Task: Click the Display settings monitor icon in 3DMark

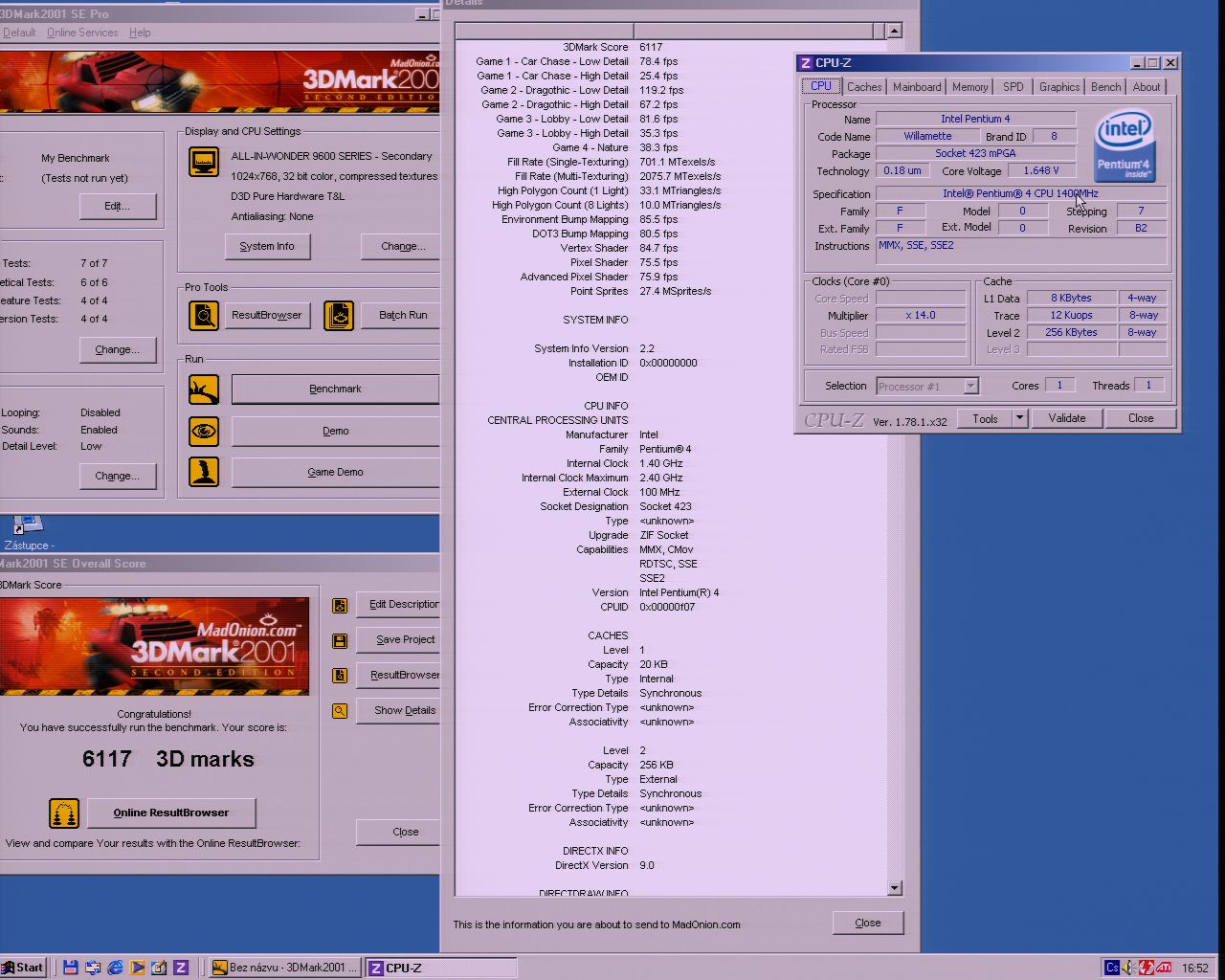Action: click(204, 162)
